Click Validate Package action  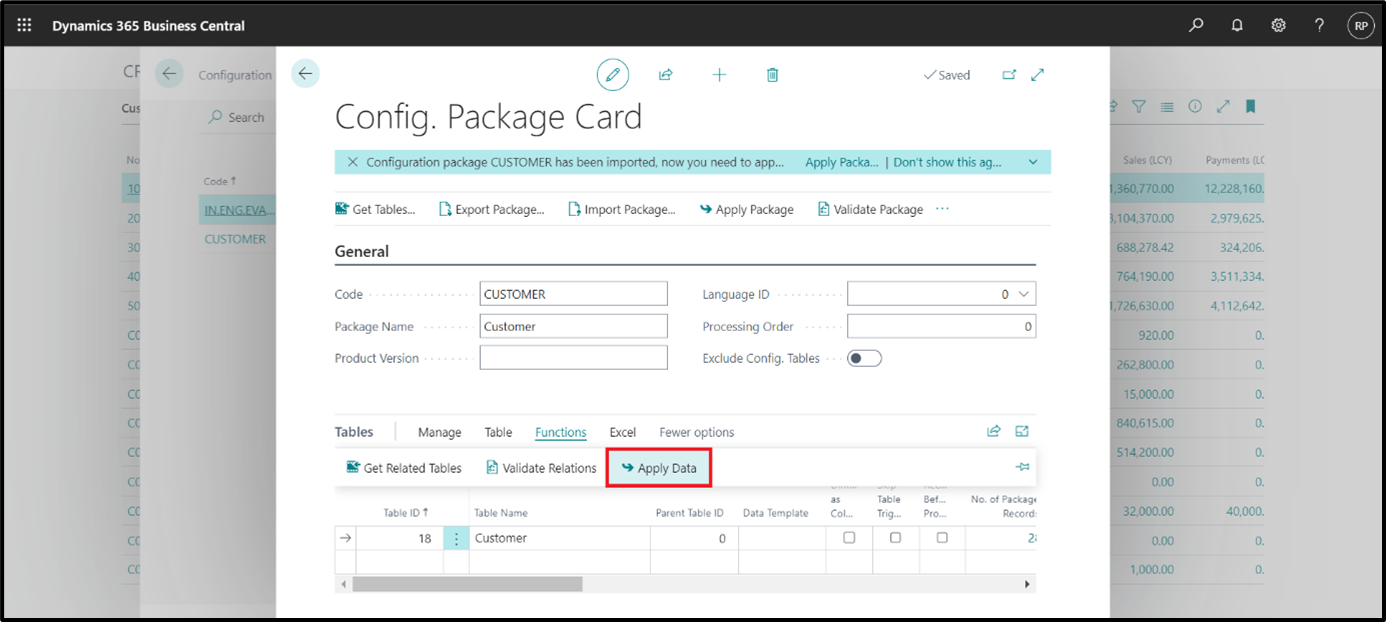pyautogui.click(x=870, y=209)
